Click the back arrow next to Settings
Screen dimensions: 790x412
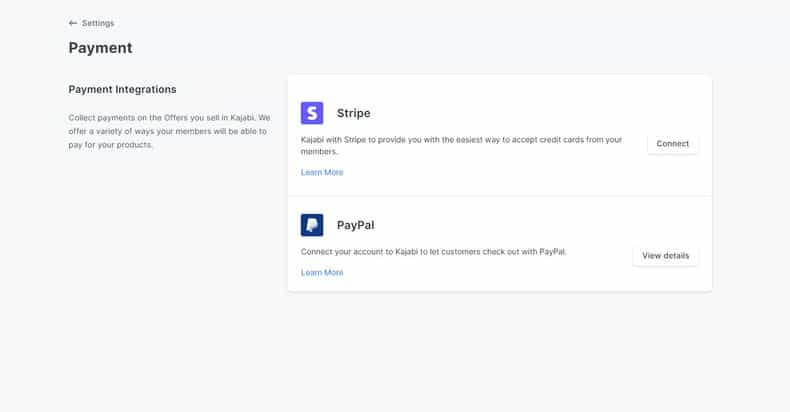(x=73, y=23)
